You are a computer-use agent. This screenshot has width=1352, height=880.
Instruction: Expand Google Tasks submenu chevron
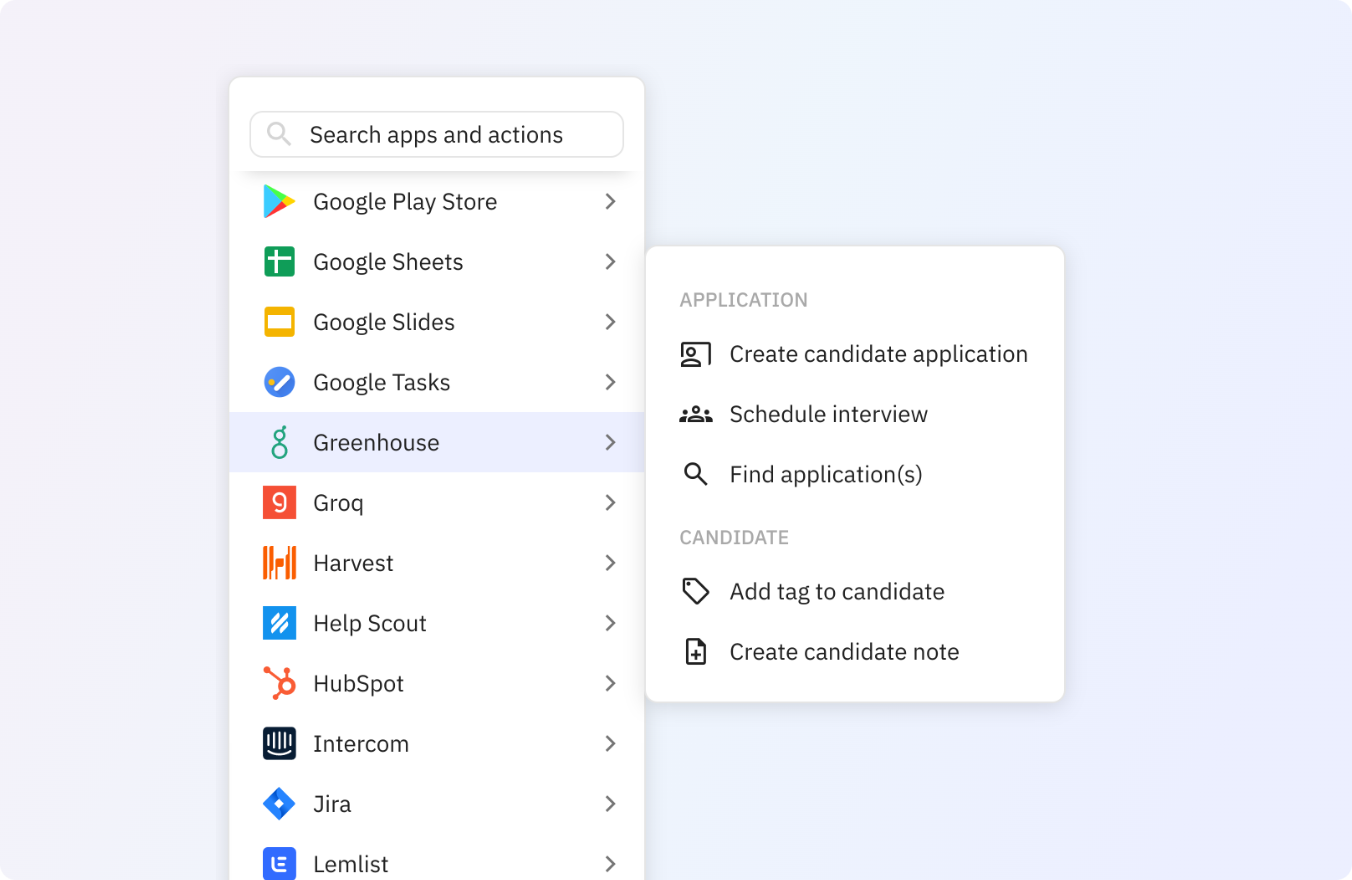(x=610, y=382)
